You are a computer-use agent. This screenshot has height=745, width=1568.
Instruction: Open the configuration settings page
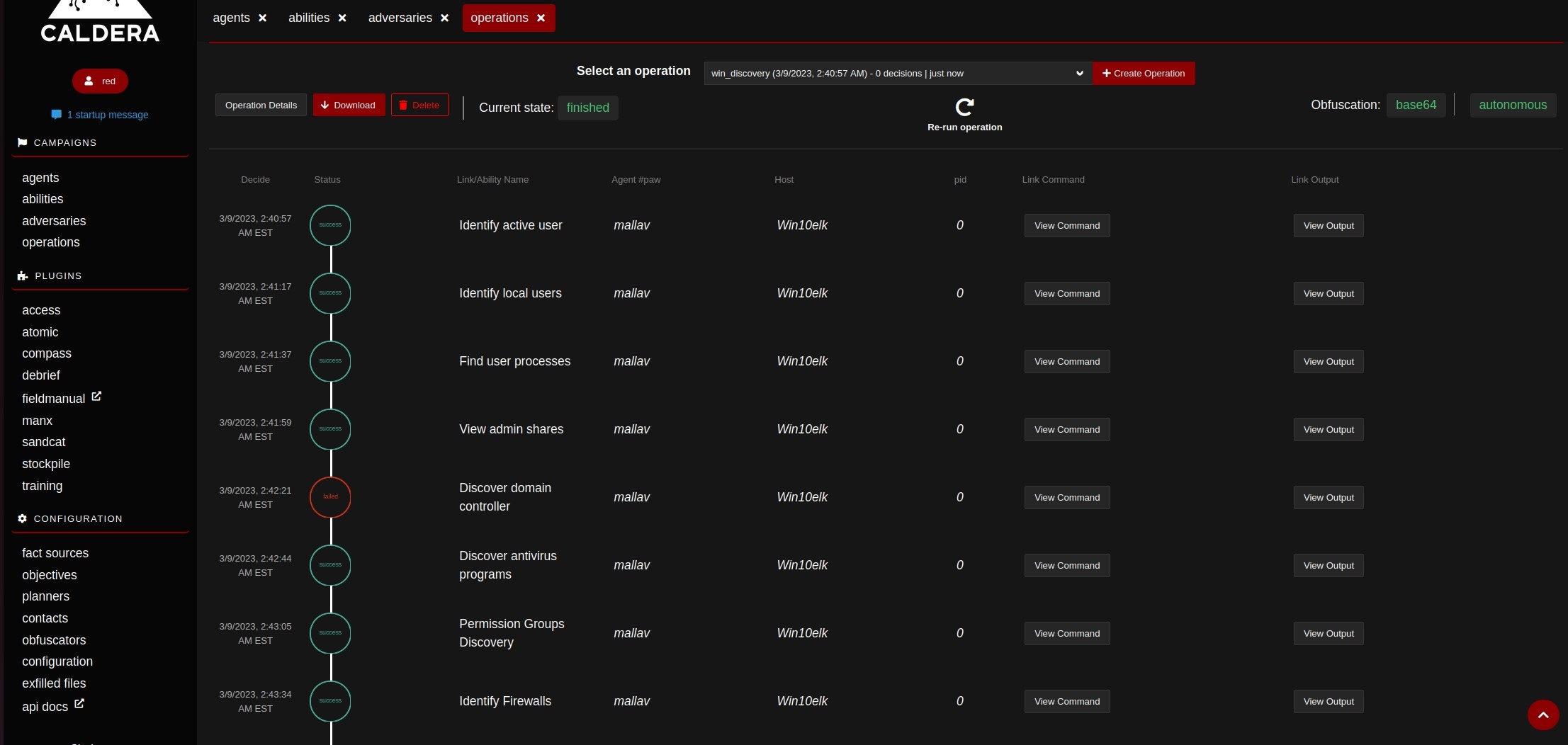point(57,661)
